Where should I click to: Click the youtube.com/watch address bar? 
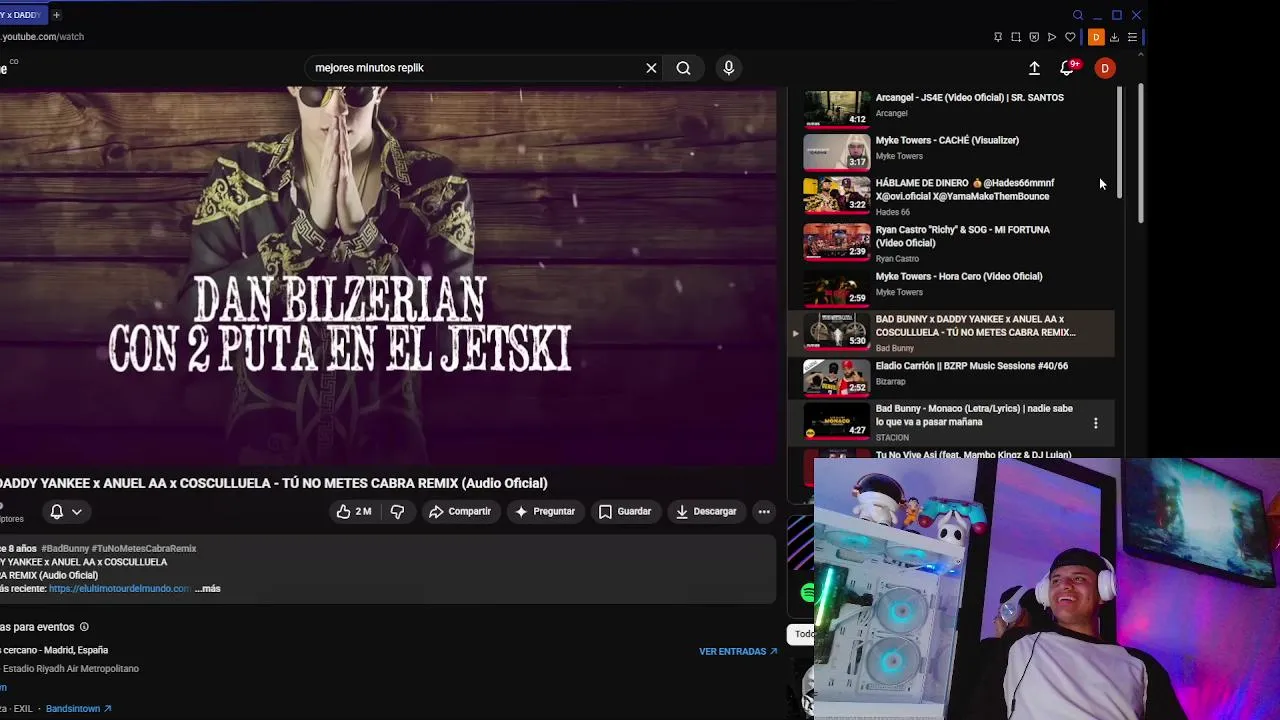point(42,37)
